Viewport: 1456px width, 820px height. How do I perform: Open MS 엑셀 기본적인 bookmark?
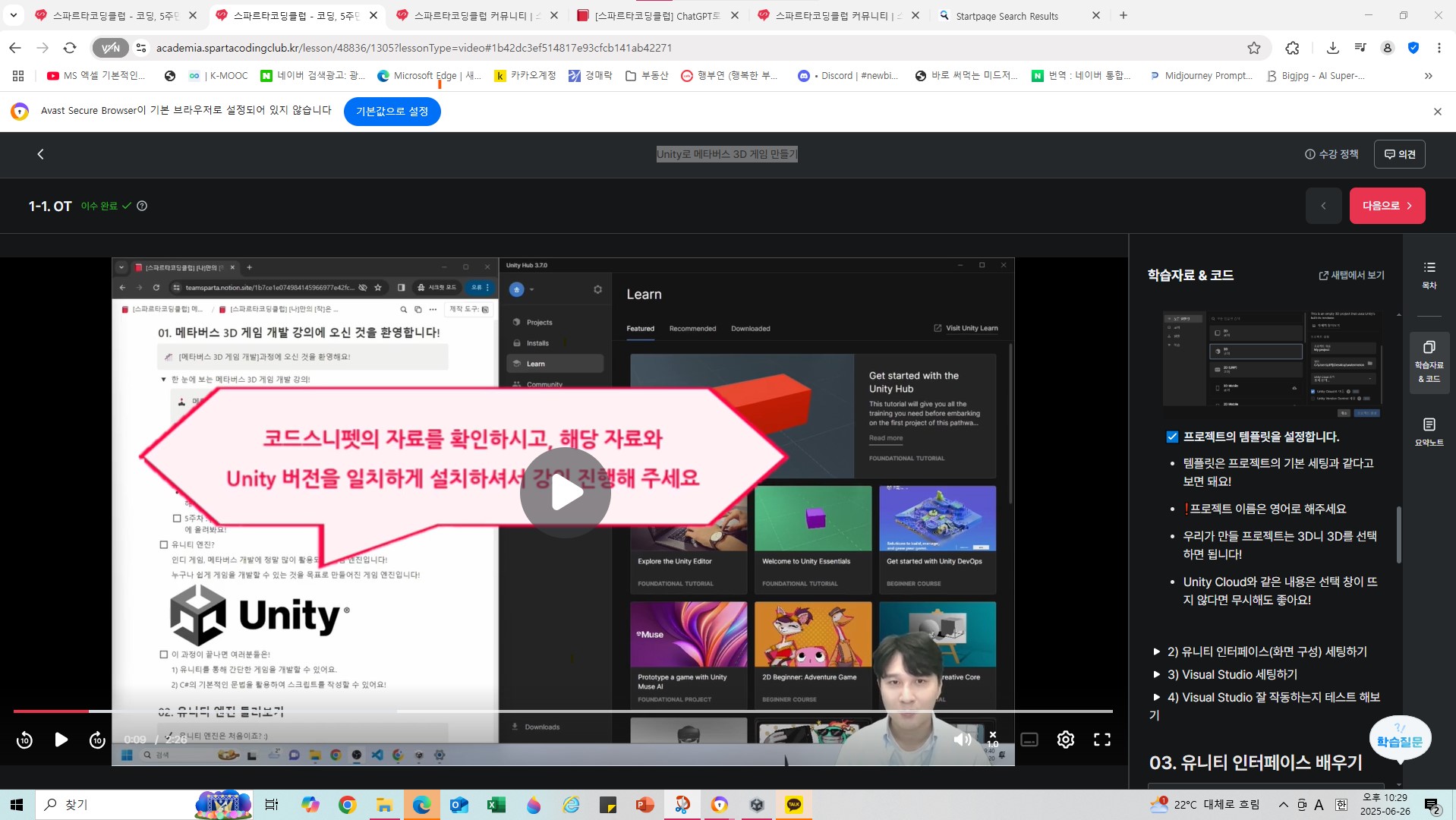pyautogui.click(x=96, y=75)
